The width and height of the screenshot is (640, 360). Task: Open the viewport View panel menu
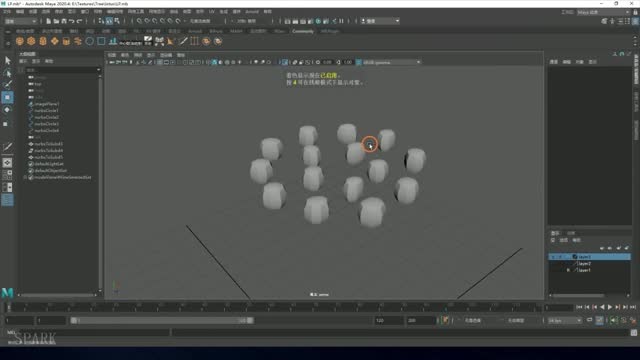pos(111,55)
